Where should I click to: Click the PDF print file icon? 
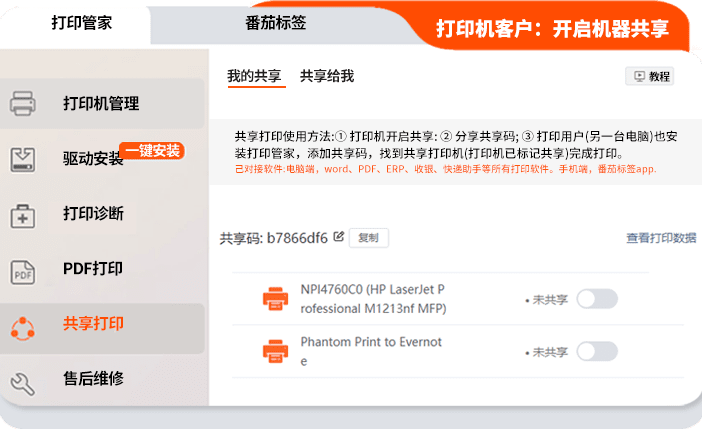click(23, 270)
